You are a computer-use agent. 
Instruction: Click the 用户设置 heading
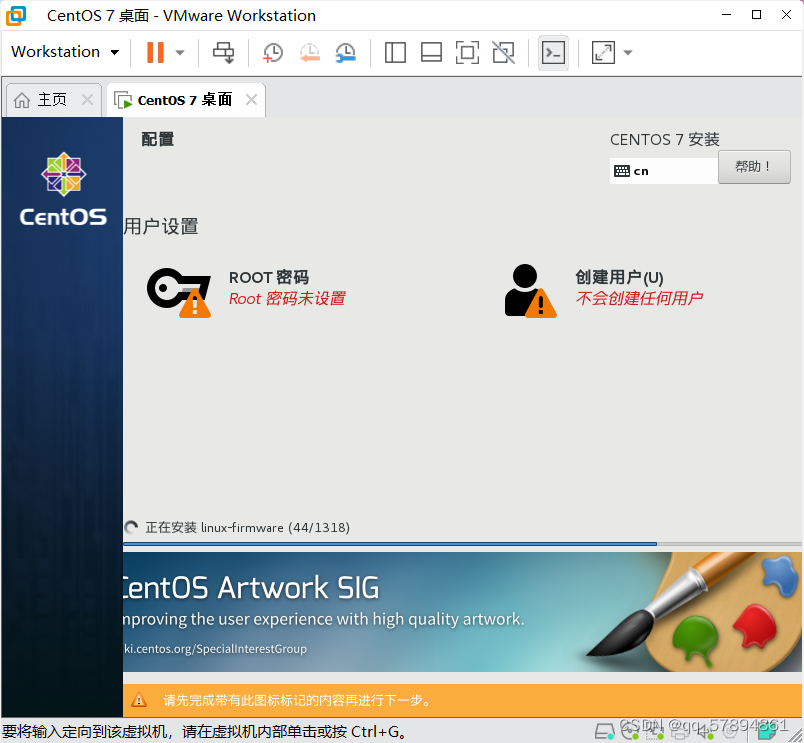click(x=160, y=226)
